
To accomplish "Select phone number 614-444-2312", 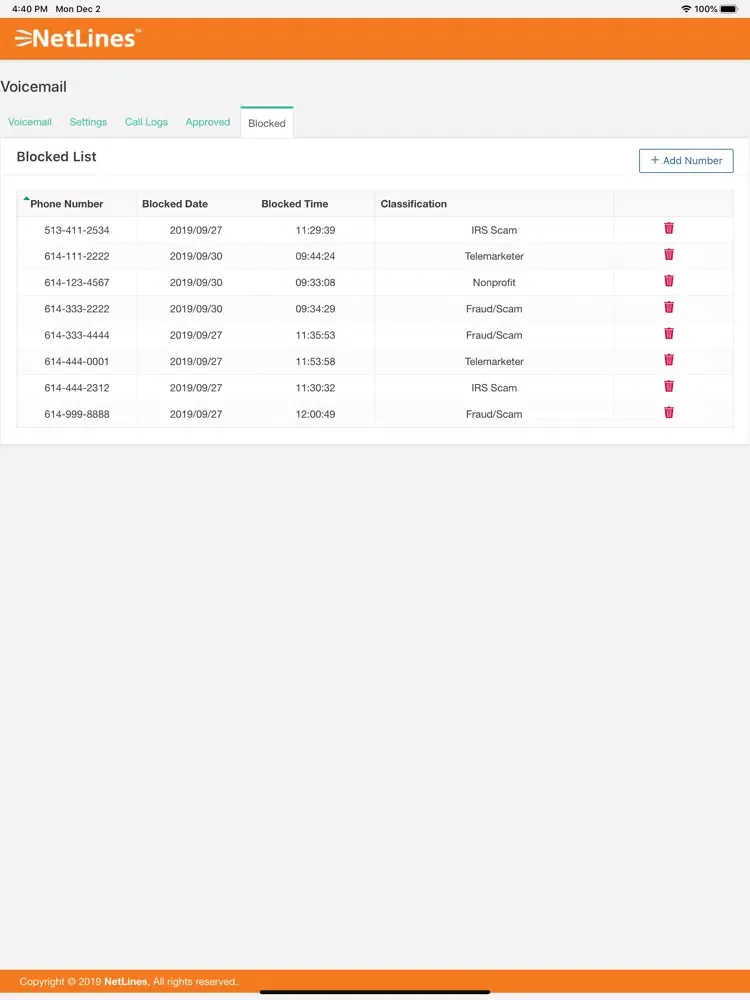I will click(x=77, y=388).
